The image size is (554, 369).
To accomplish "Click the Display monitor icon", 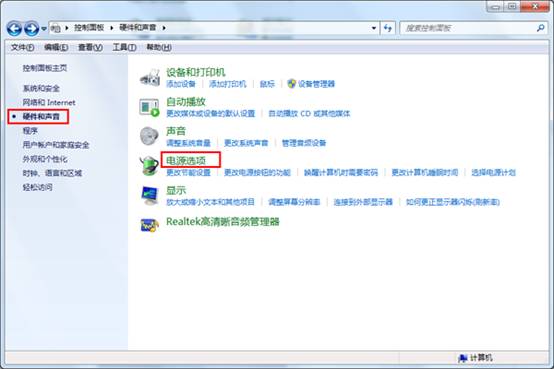I will pyautogui.click(x=150, y=195).
